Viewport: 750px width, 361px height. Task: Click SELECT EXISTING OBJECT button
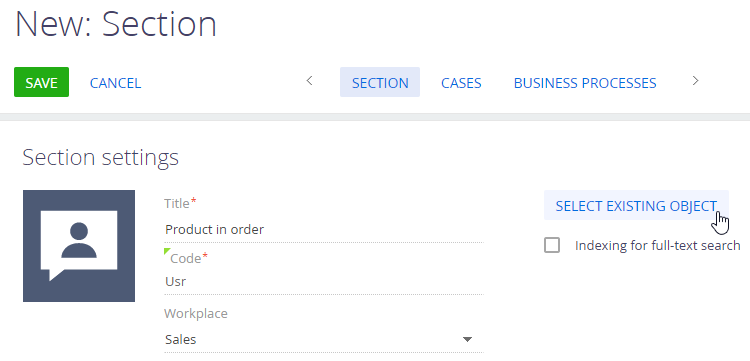coord(636,206)
